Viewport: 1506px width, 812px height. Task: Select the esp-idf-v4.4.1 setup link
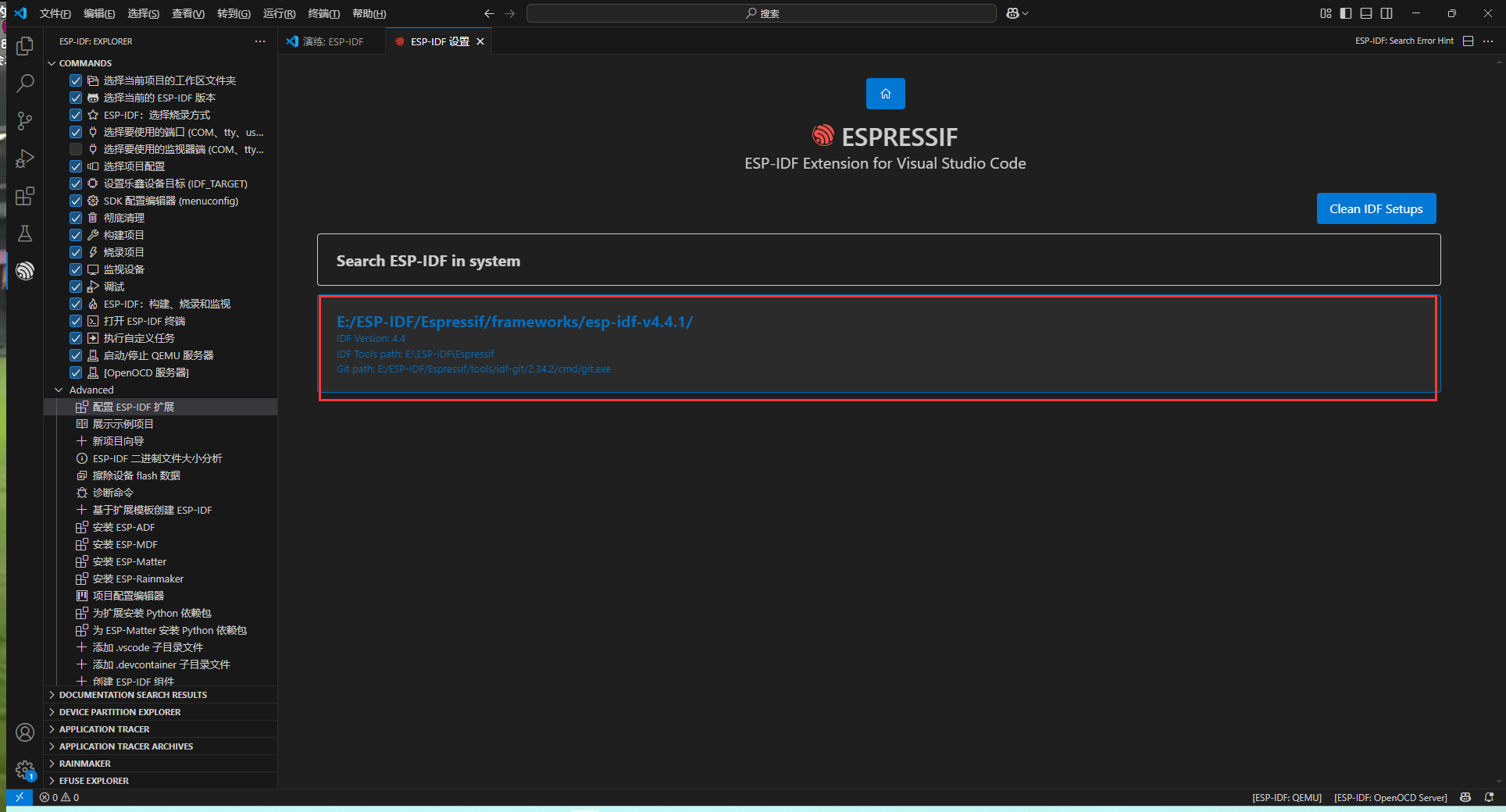point(514,322)
